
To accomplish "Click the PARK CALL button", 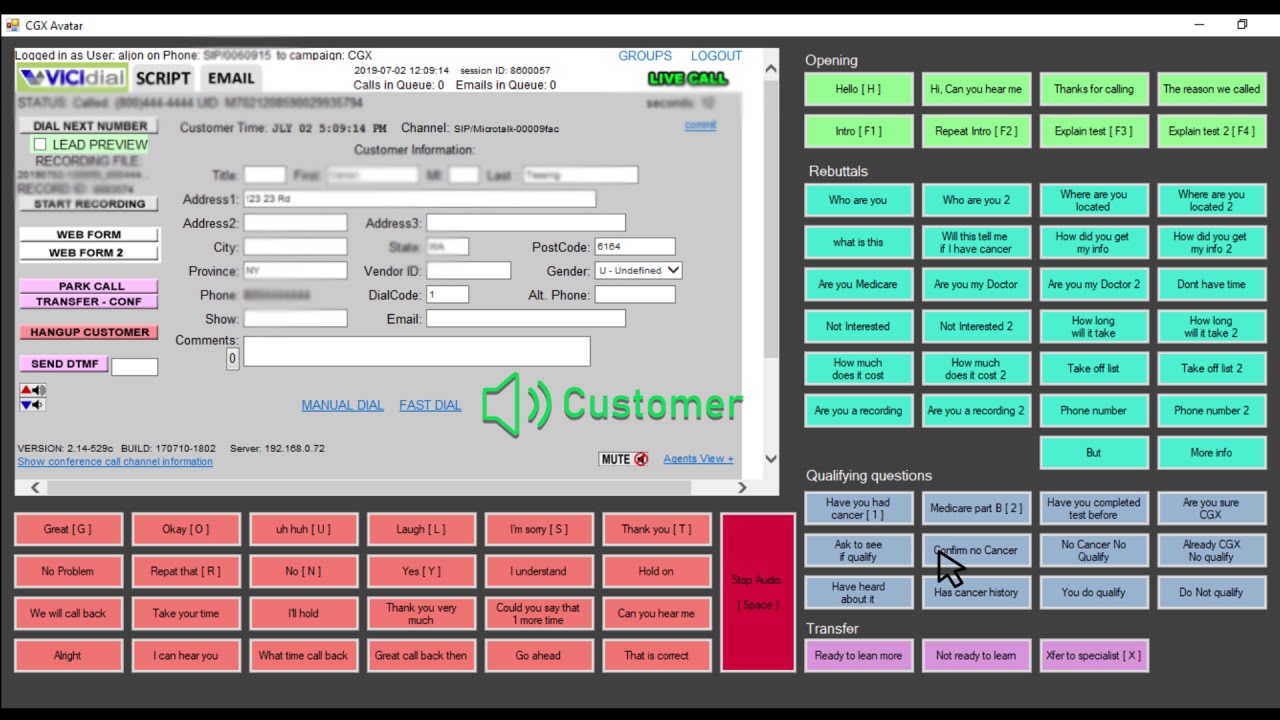I will click(90, 286).
